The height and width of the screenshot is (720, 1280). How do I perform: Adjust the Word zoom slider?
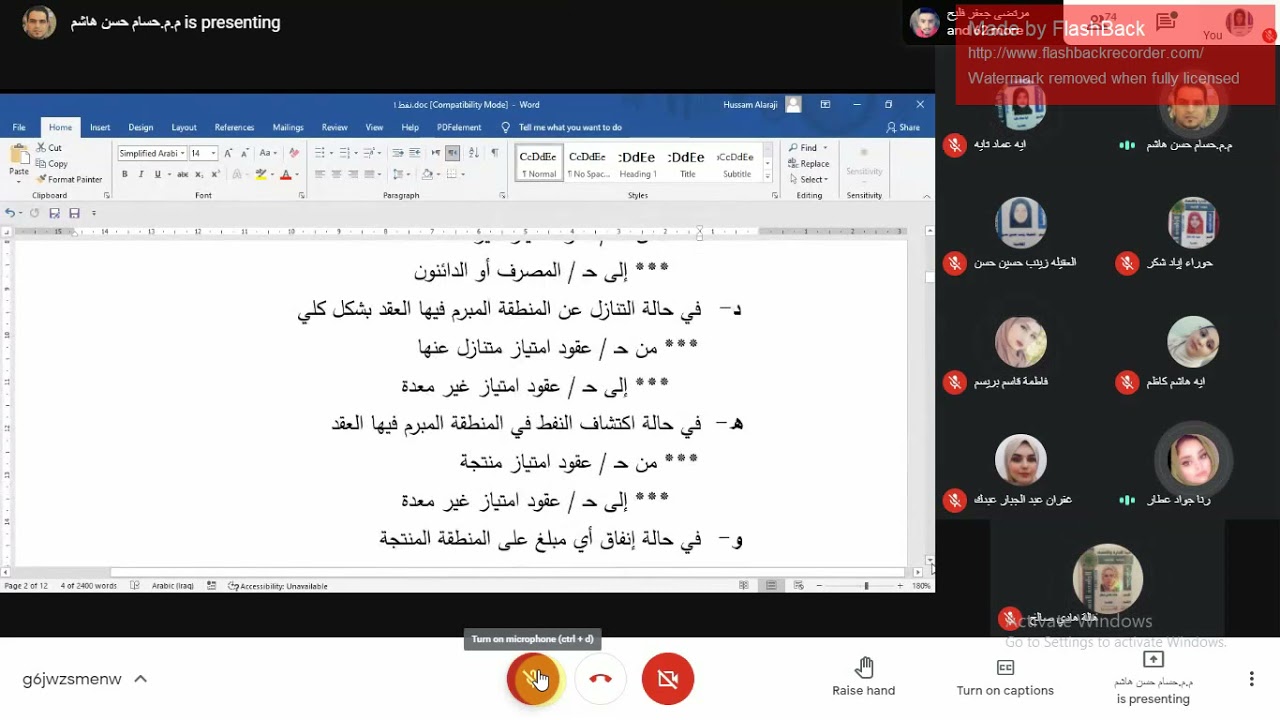(x=866, y=586)
